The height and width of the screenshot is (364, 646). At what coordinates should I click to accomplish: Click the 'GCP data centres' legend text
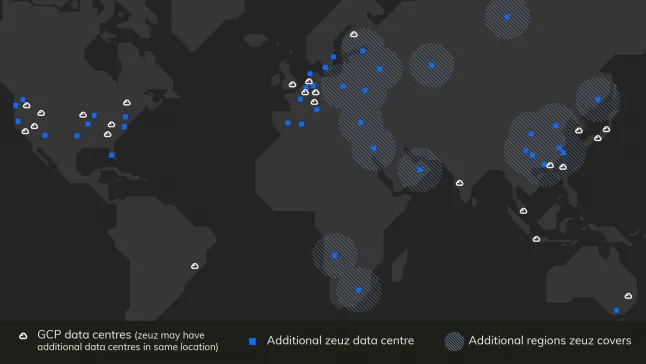point(84,334)
